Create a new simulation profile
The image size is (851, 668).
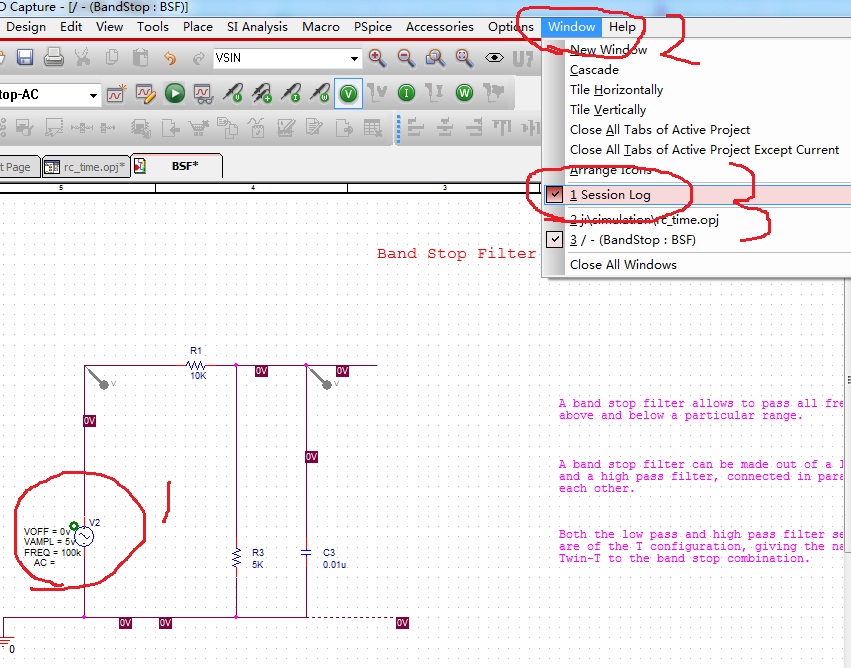tap(116, 94)
